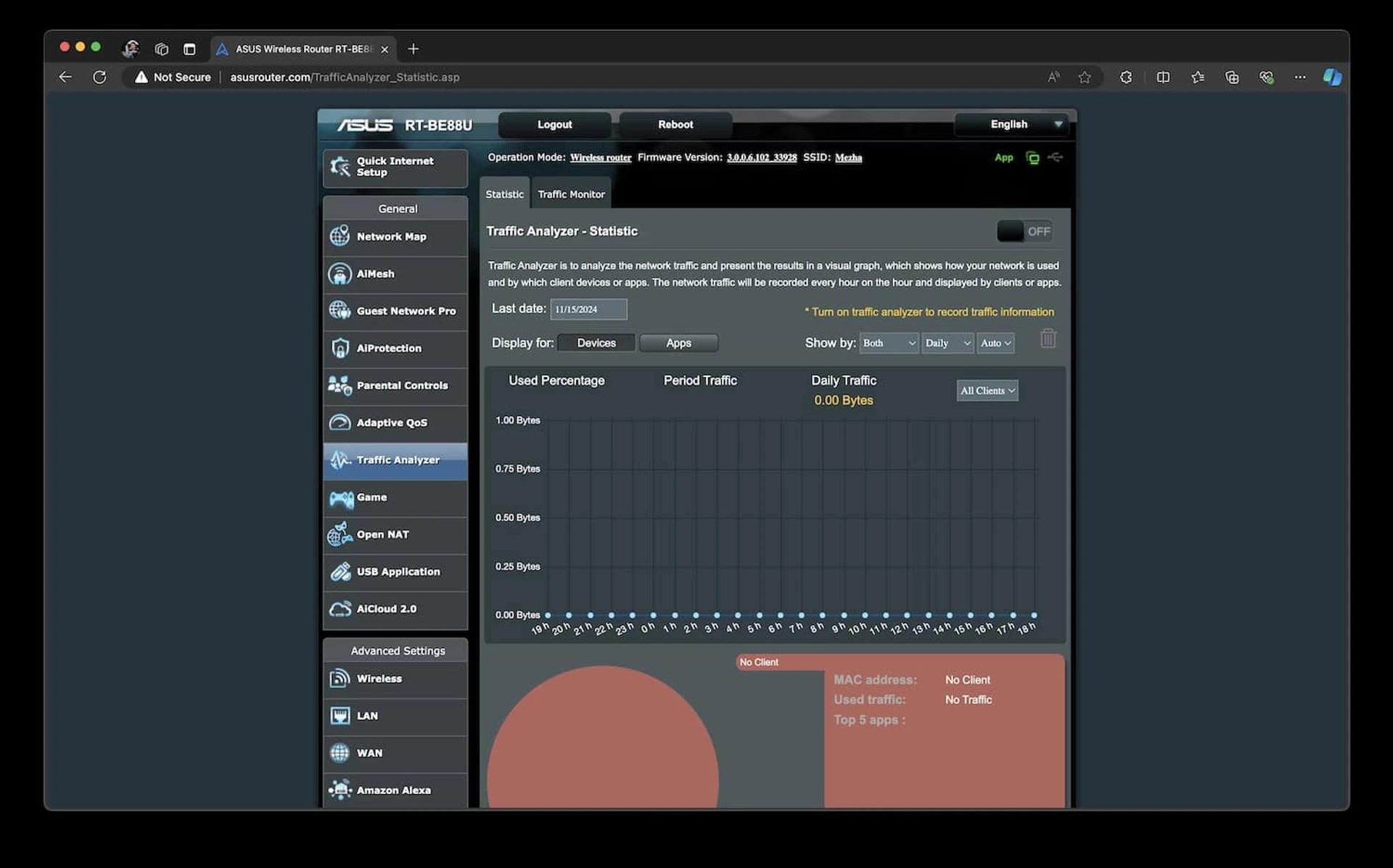Click the Last date input field
The image size is (1393, 868).
(588, 309)
